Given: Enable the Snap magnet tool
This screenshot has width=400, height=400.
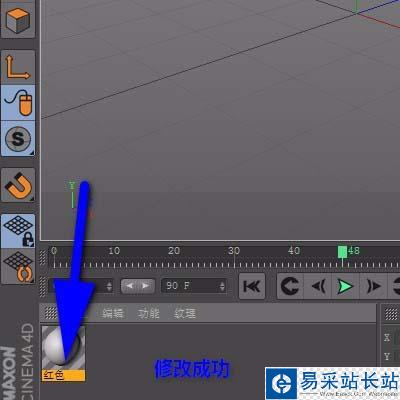Looking at the screenshot, I should coord(18,185).
